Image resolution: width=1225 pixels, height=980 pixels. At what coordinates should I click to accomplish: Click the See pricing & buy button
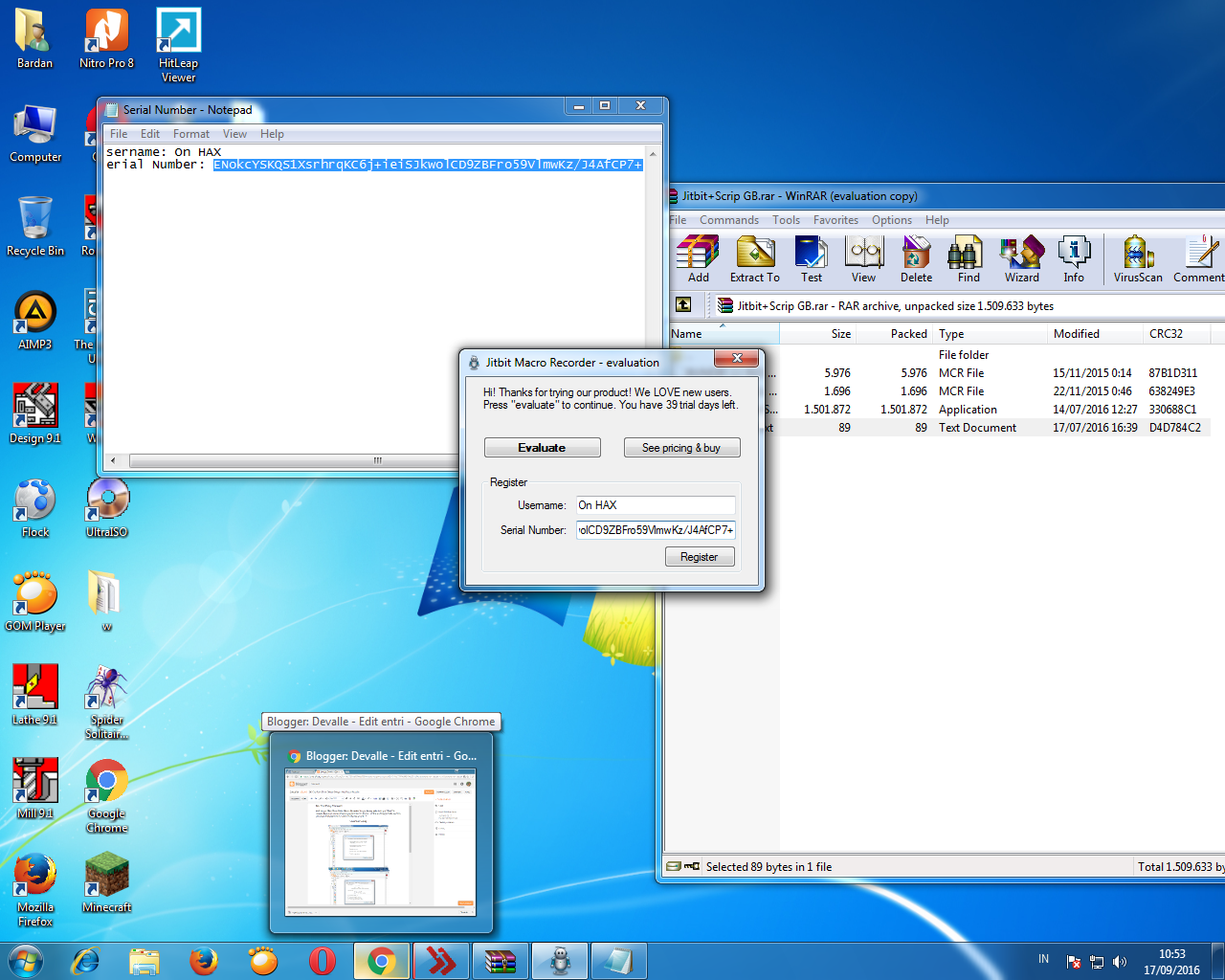click(681, 447)
